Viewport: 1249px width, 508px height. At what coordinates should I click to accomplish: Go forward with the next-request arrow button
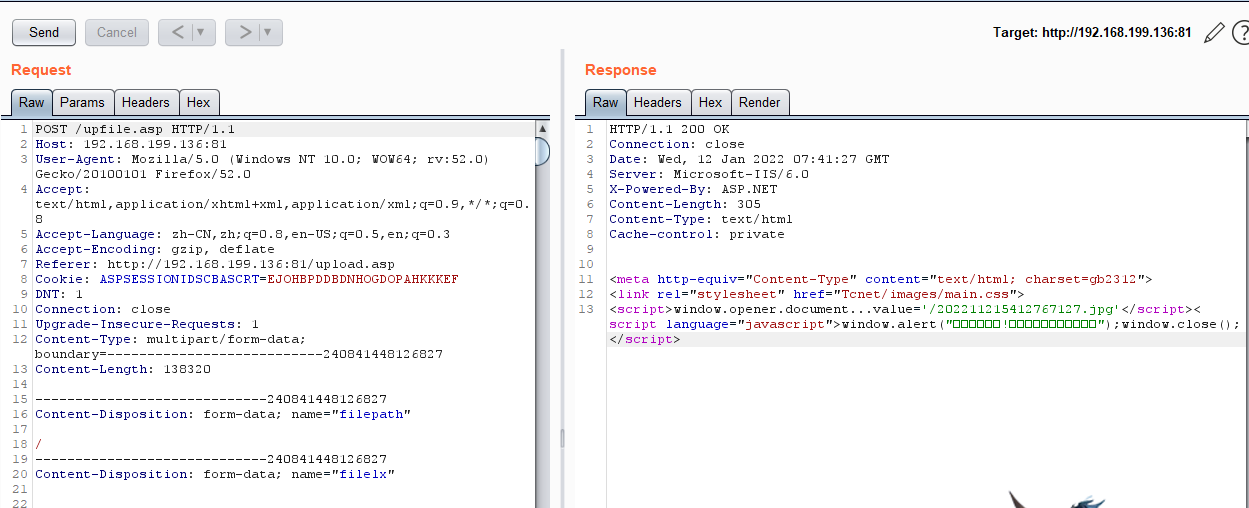click(x=243, y=32)
